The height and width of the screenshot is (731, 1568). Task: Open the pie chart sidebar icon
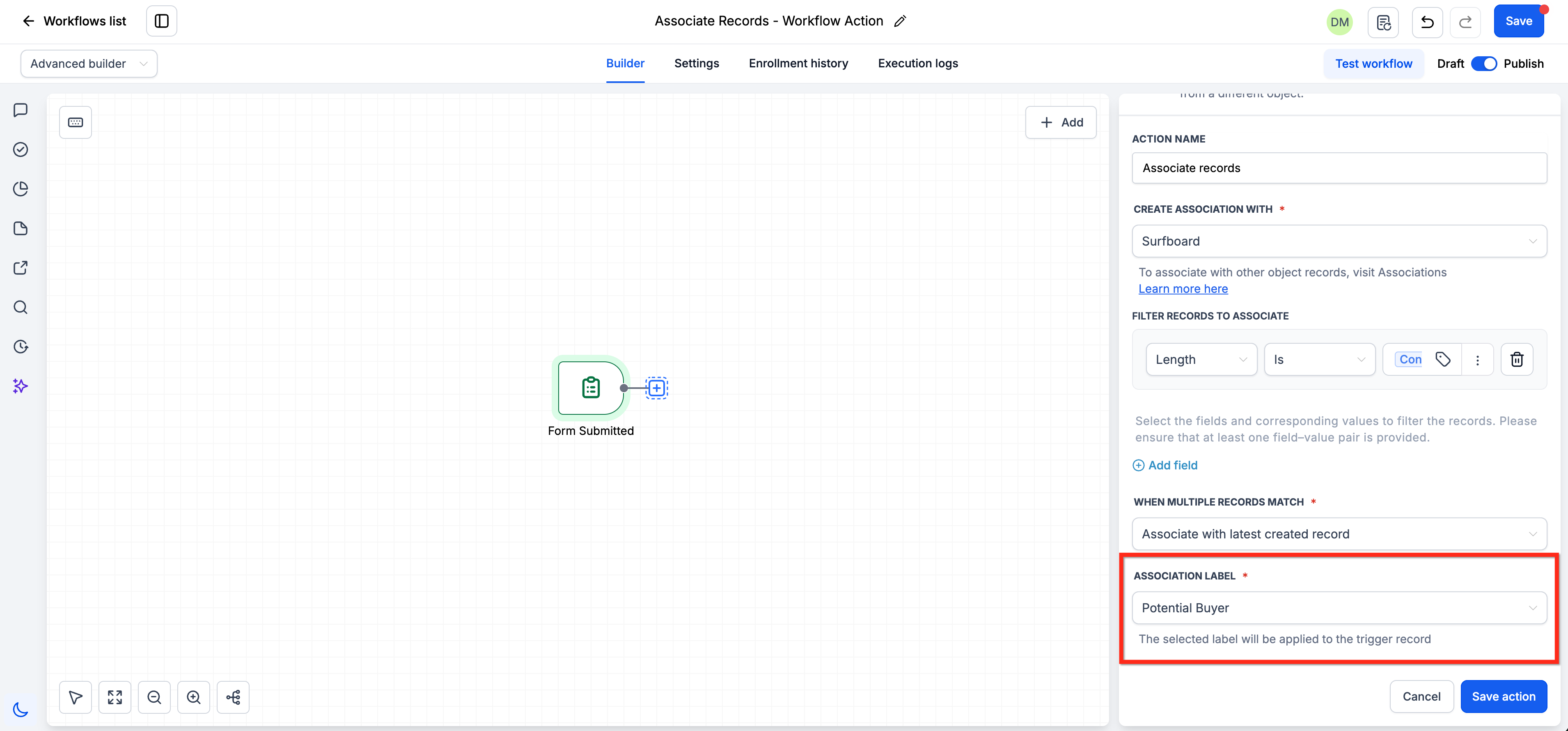pos(21,189)
